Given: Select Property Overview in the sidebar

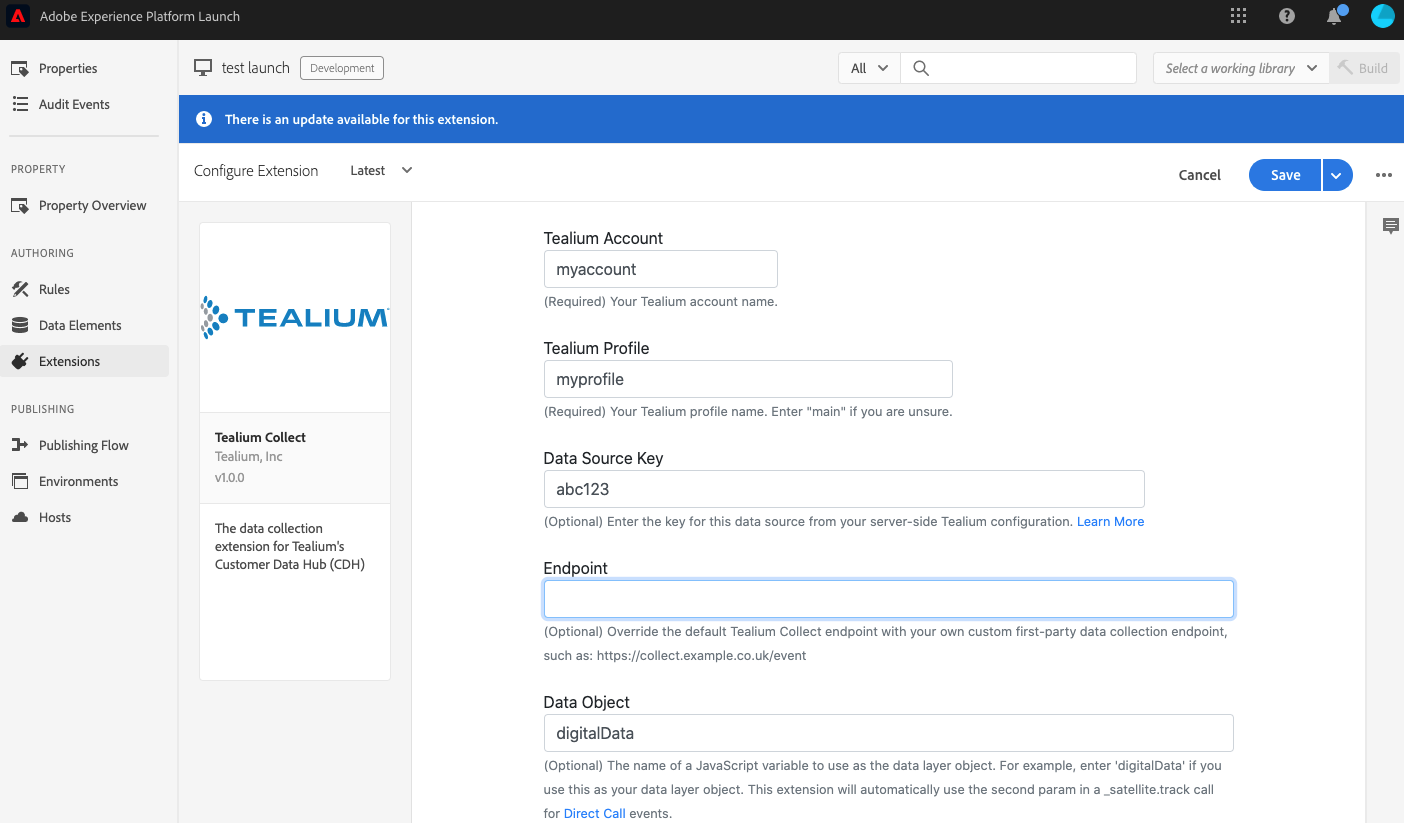Looking at the screenshot, I should click(91, 205).
